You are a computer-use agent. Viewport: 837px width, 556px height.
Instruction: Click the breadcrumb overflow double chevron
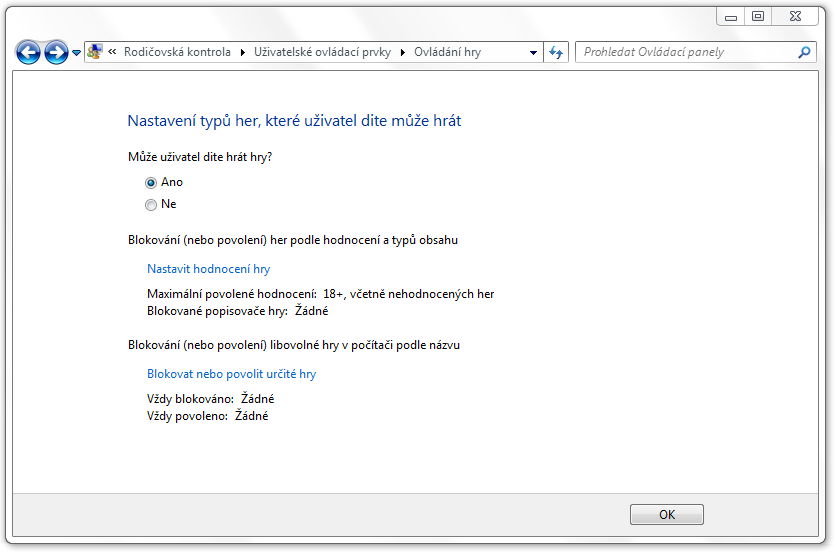pos(113,52)
